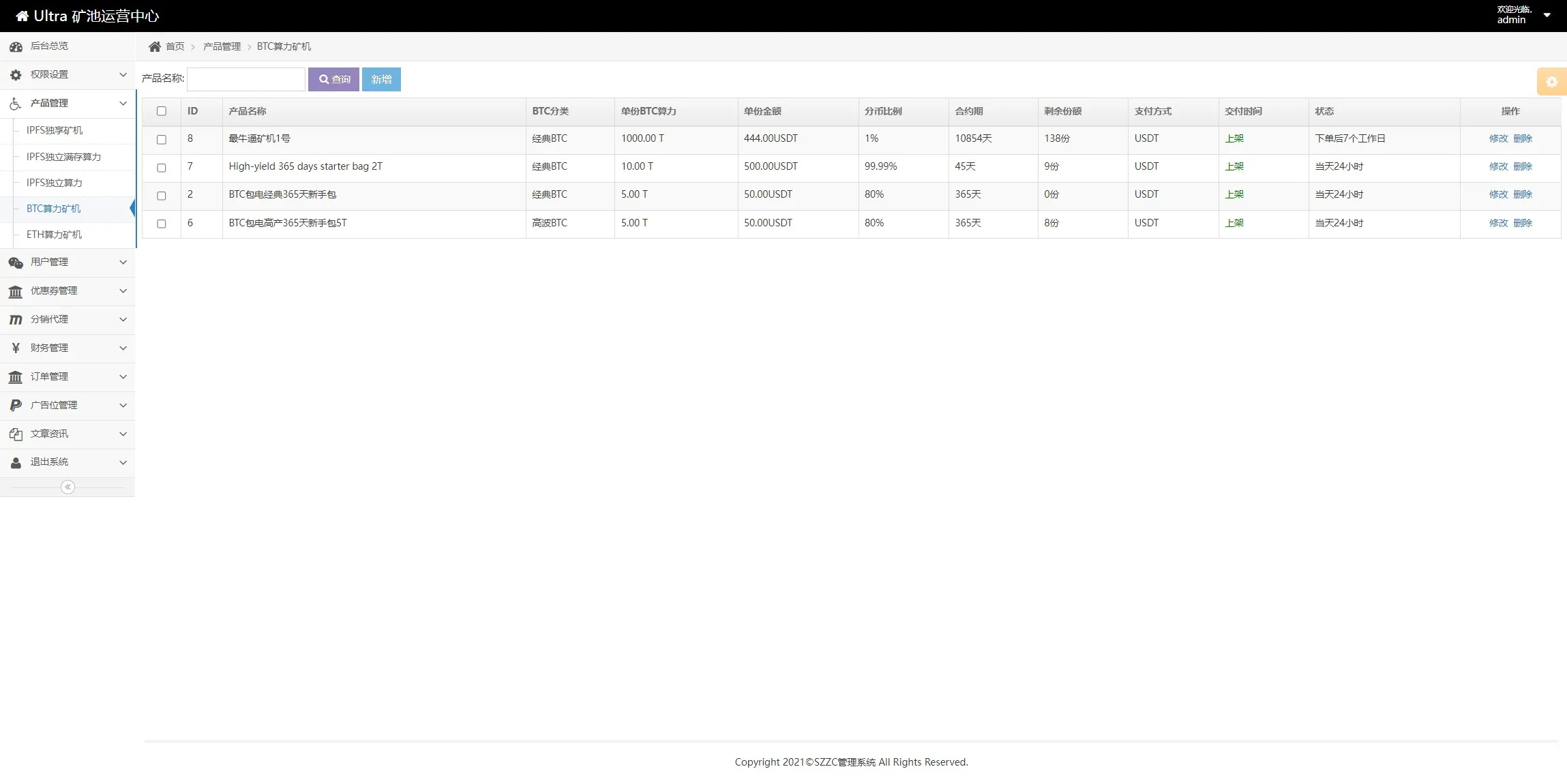Click the chat icon beside 用户管理
Screen dimensions: 1567x784
(16, 262)
